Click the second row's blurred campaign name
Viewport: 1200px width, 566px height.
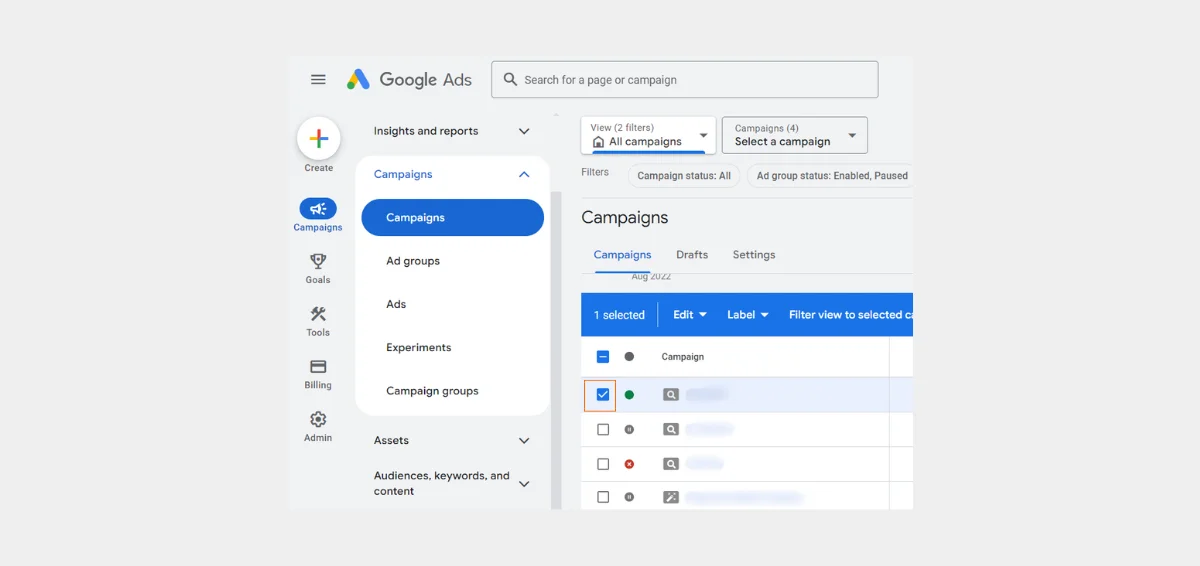point(709,429)
